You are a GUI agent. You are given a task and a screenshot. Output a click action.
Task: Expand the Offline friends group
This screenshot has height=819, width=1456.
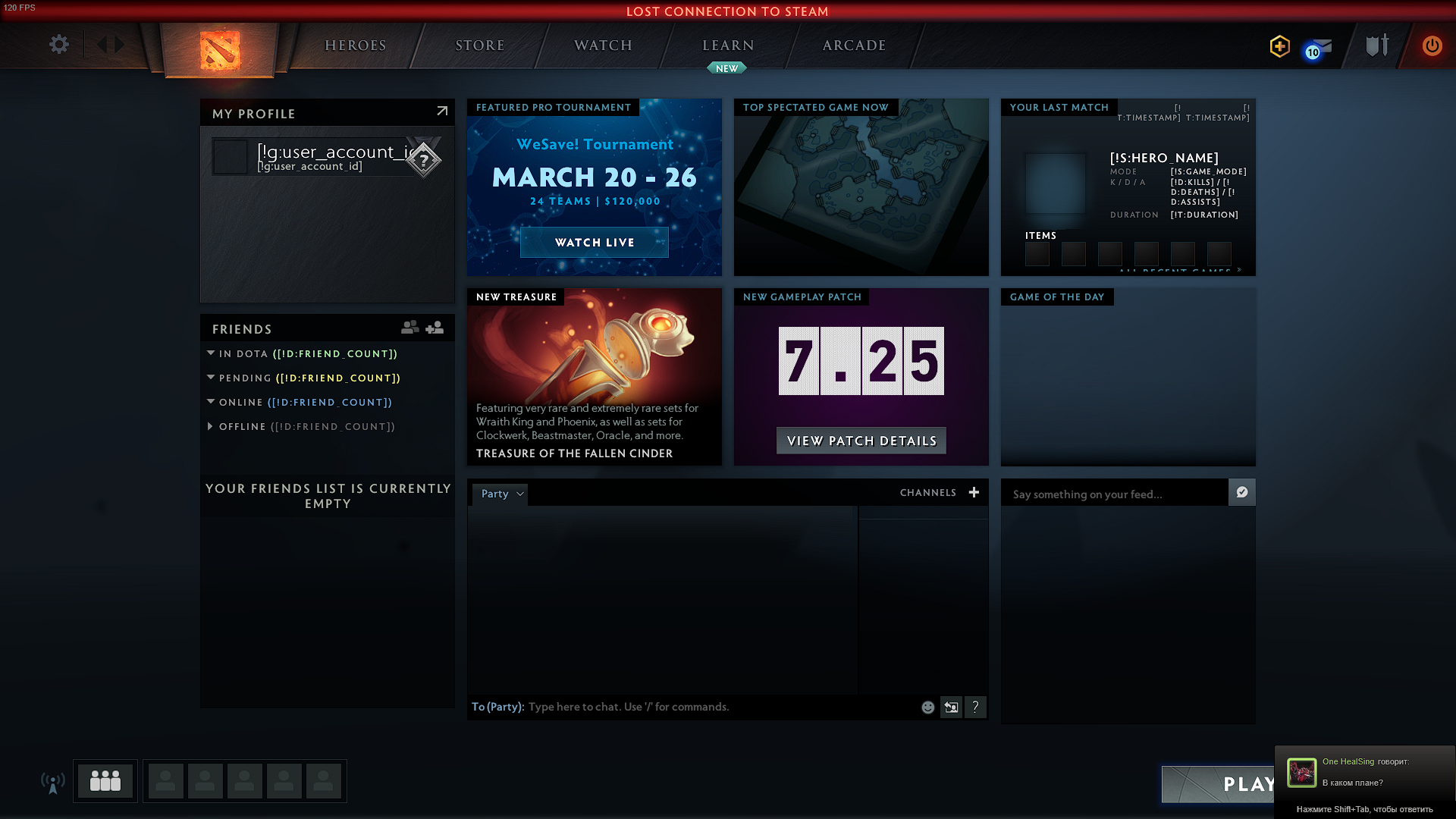[x=210, y=426]
